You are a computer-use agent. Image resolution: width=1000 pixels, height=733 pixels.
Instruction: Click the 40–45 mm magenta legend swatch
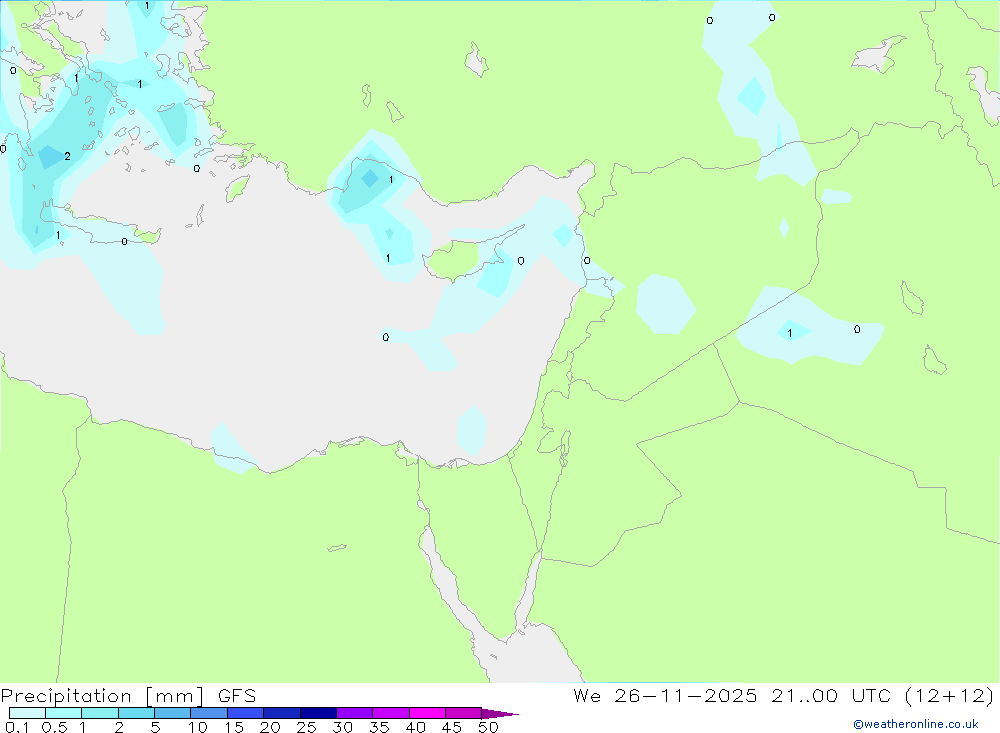coord(427,713)
